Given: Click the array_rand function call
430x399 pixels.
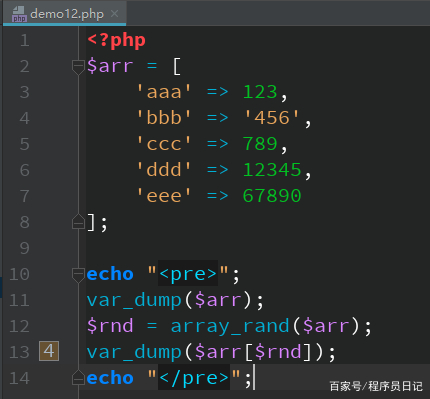Looking at the screenshot, I should tap(230, 326).
